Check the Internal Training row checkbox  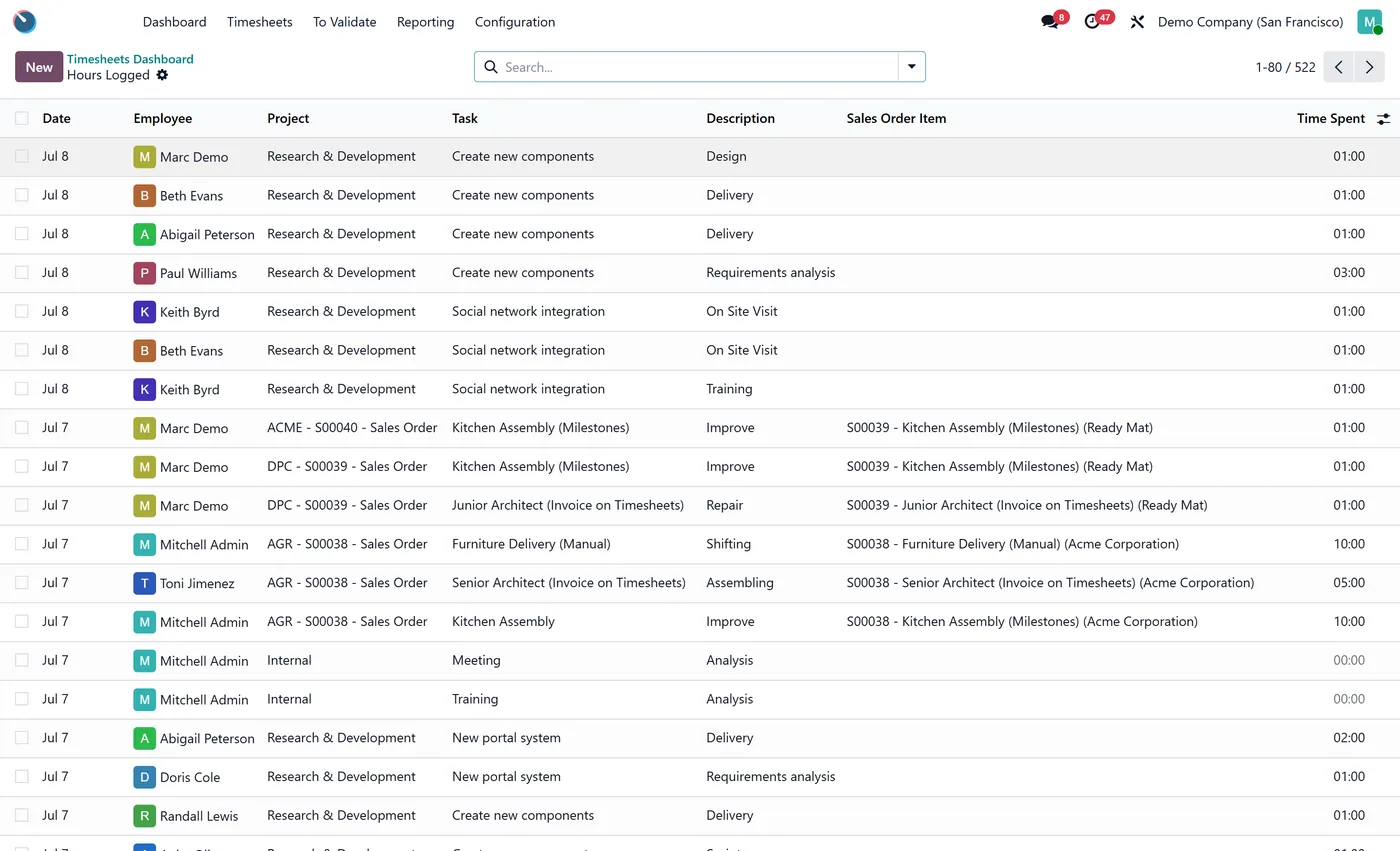click(22, 699)
